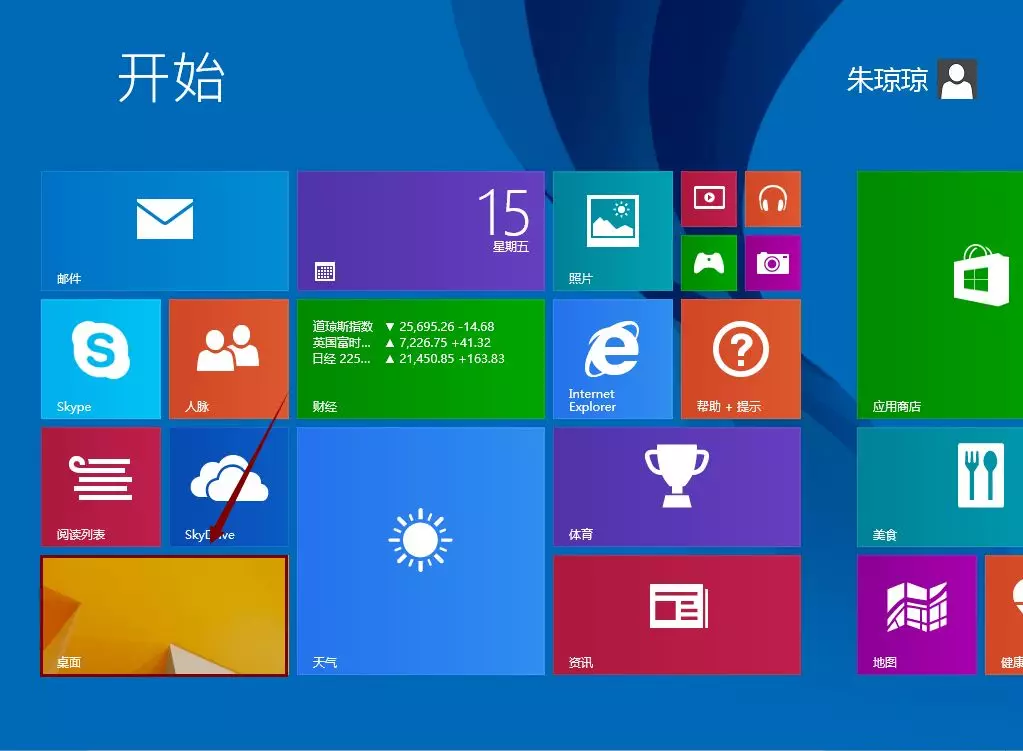Open the Sports (体育) trophy tile
This screenshot has height=751, width=1023.
click(677, 487)
